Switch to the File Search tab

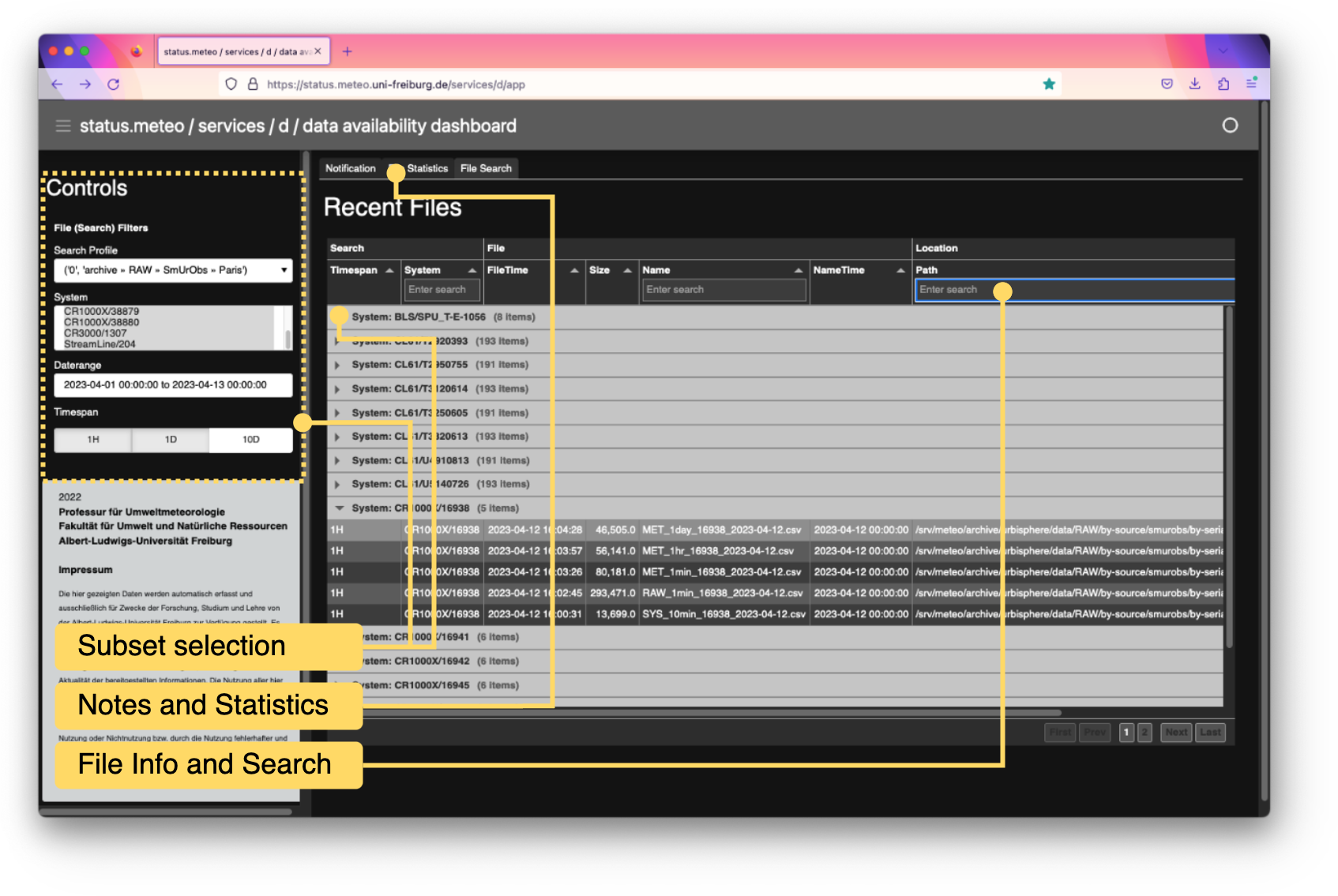[x=486, y=168]
